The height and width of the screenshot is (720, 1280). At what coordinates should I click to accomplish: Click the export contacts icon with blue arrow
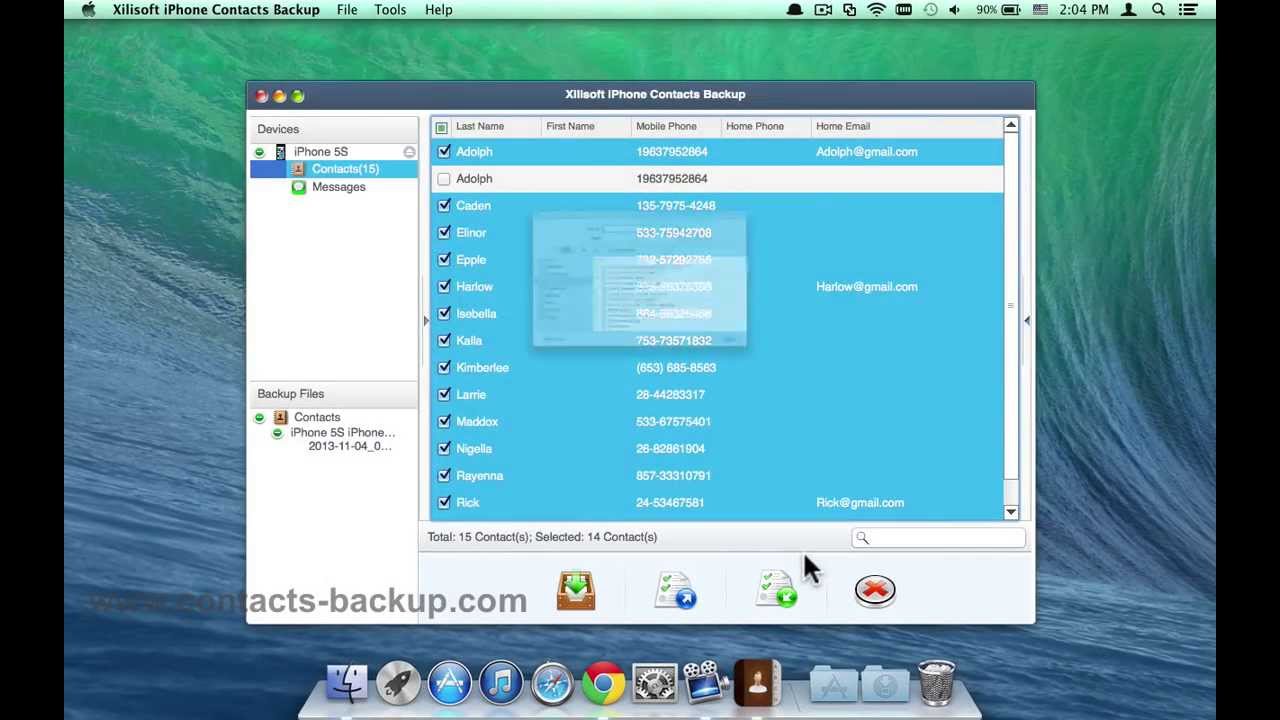pos(676,590)
